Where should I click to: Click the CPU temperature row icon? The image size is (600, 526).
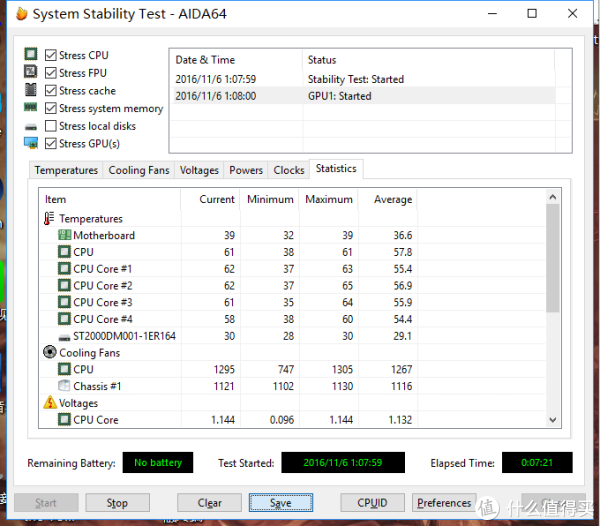point(64,252)
